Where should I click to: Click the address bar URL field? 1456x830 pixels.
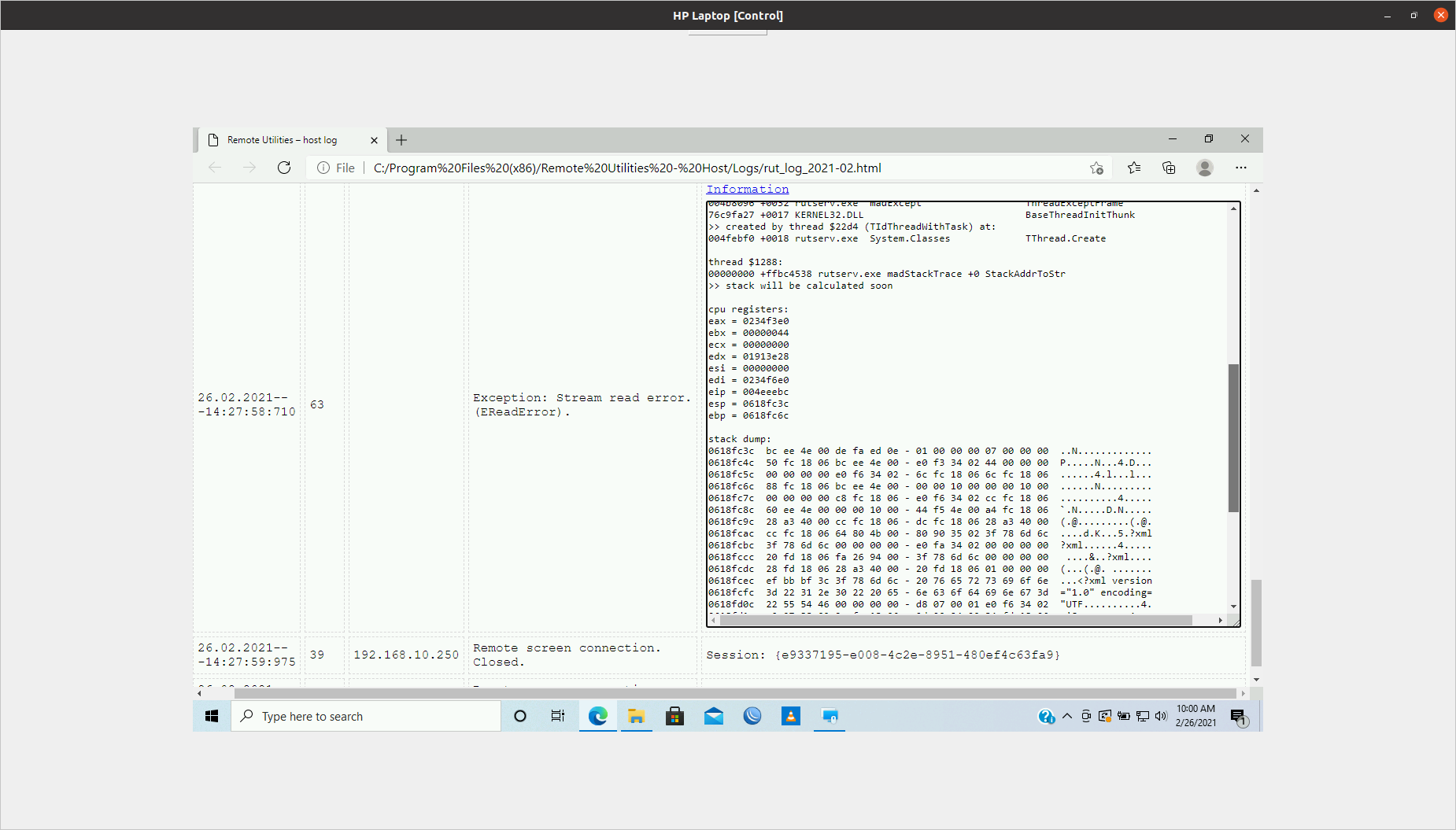point(627,168)
